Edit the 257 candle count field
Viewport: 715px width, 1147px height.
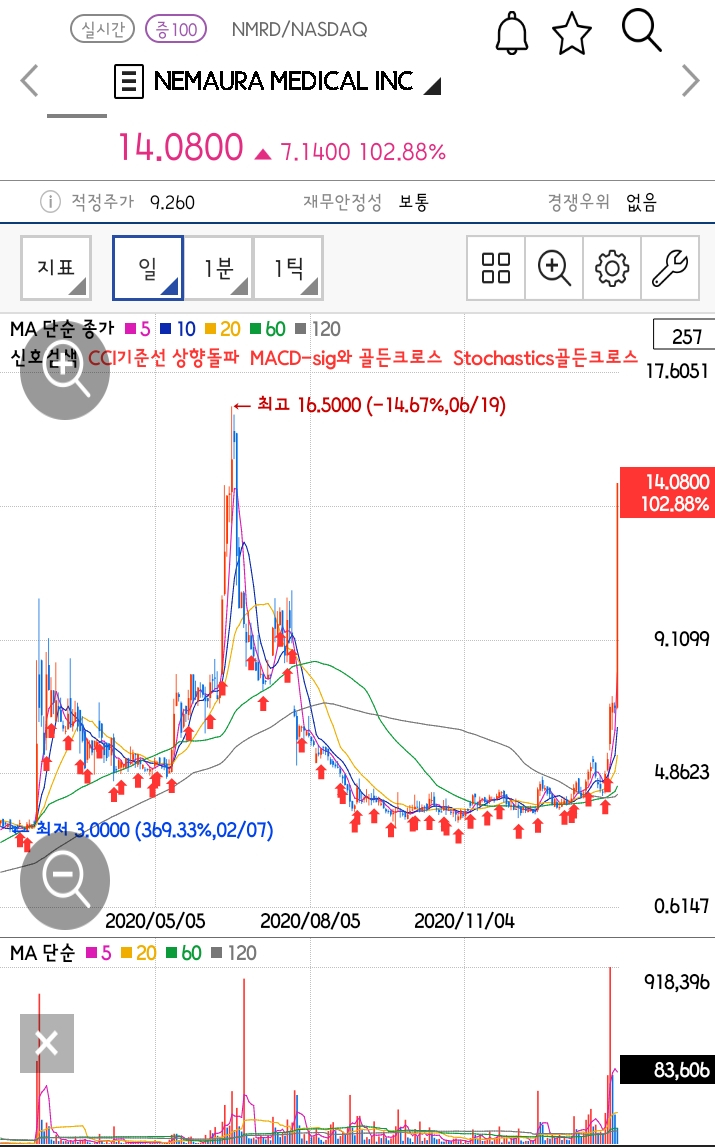684,336
